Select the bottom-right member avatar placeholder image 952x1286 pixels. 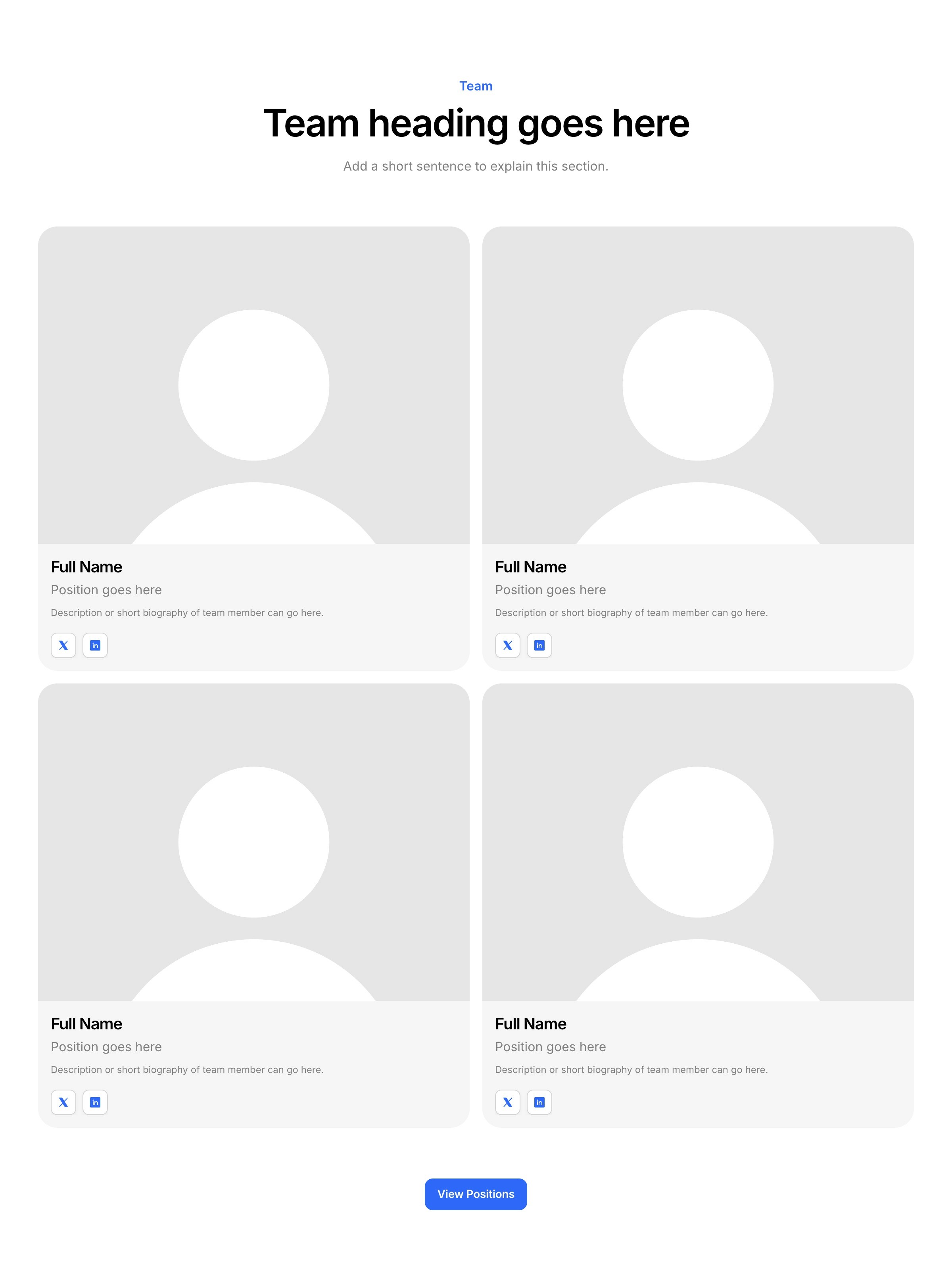[698, 842]
